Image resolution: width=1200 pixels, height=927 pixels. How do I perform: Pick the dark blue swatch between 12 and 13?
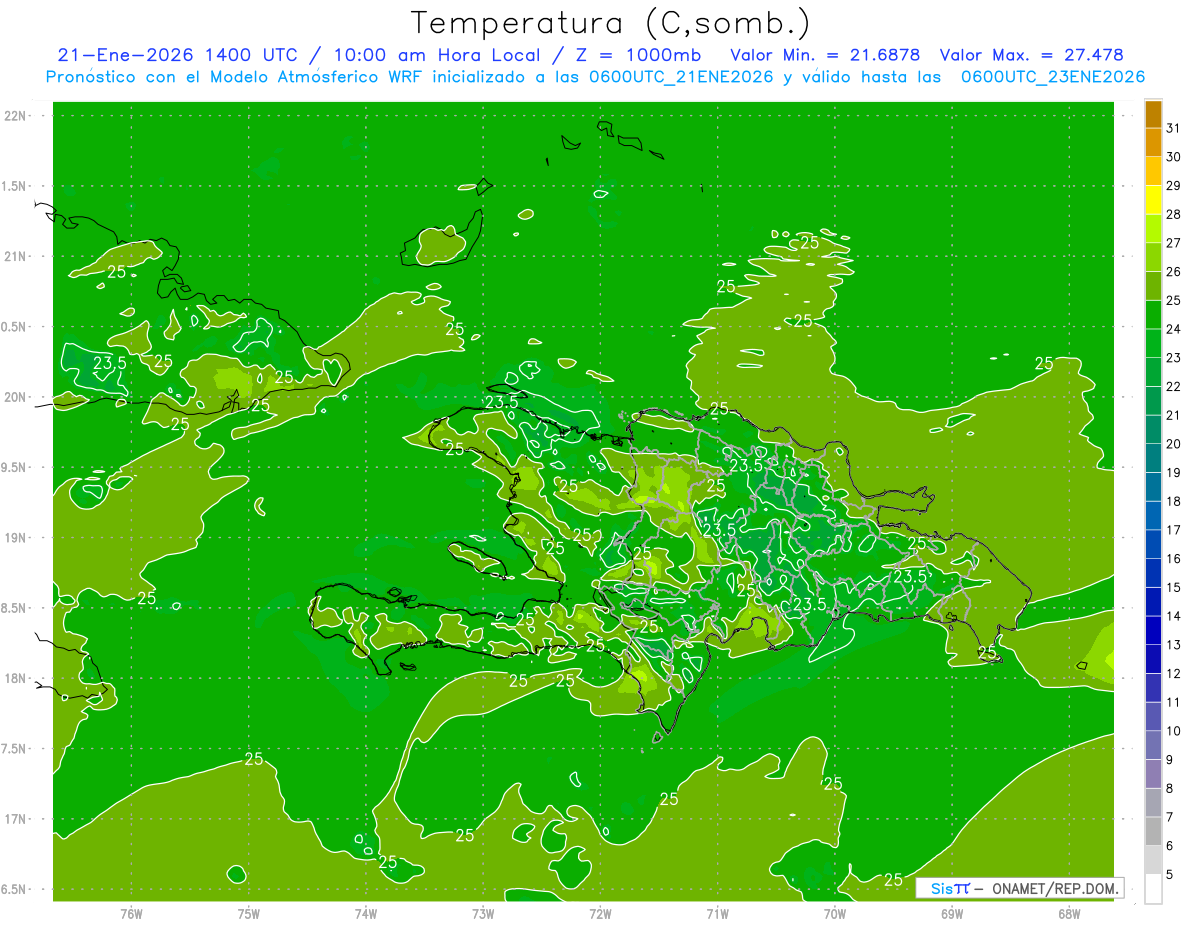(x=1153, y=659)
